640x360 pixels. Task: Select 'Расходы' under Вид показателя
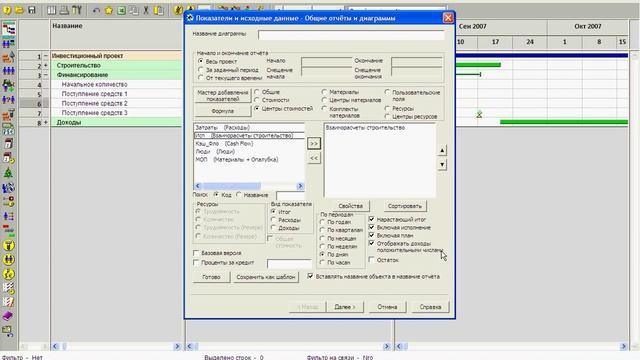pyautogui.click(x=273, y=220)
